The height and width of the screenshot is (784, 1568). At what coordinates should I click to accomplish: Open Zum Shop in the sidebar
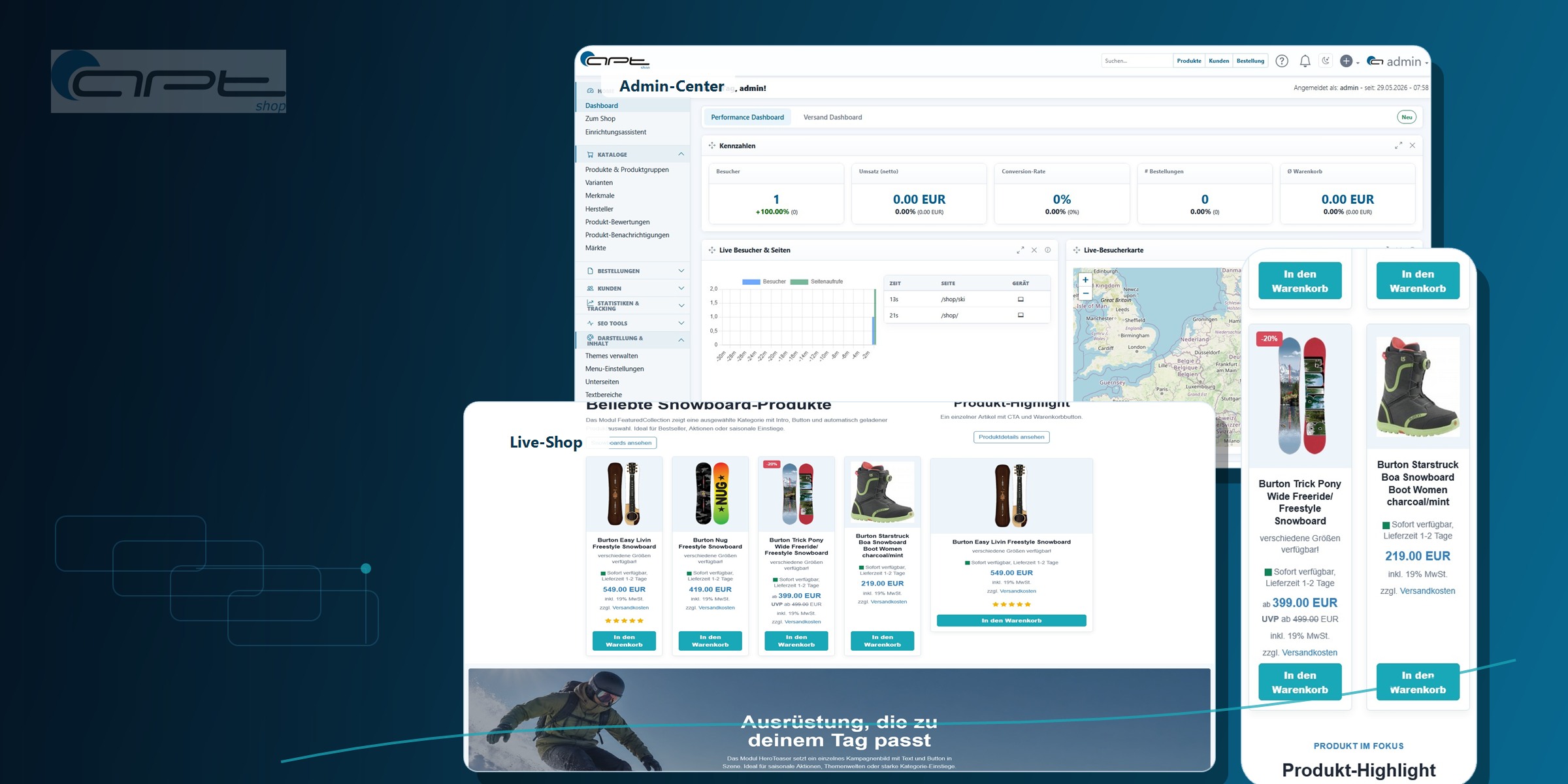click(600, 119)
